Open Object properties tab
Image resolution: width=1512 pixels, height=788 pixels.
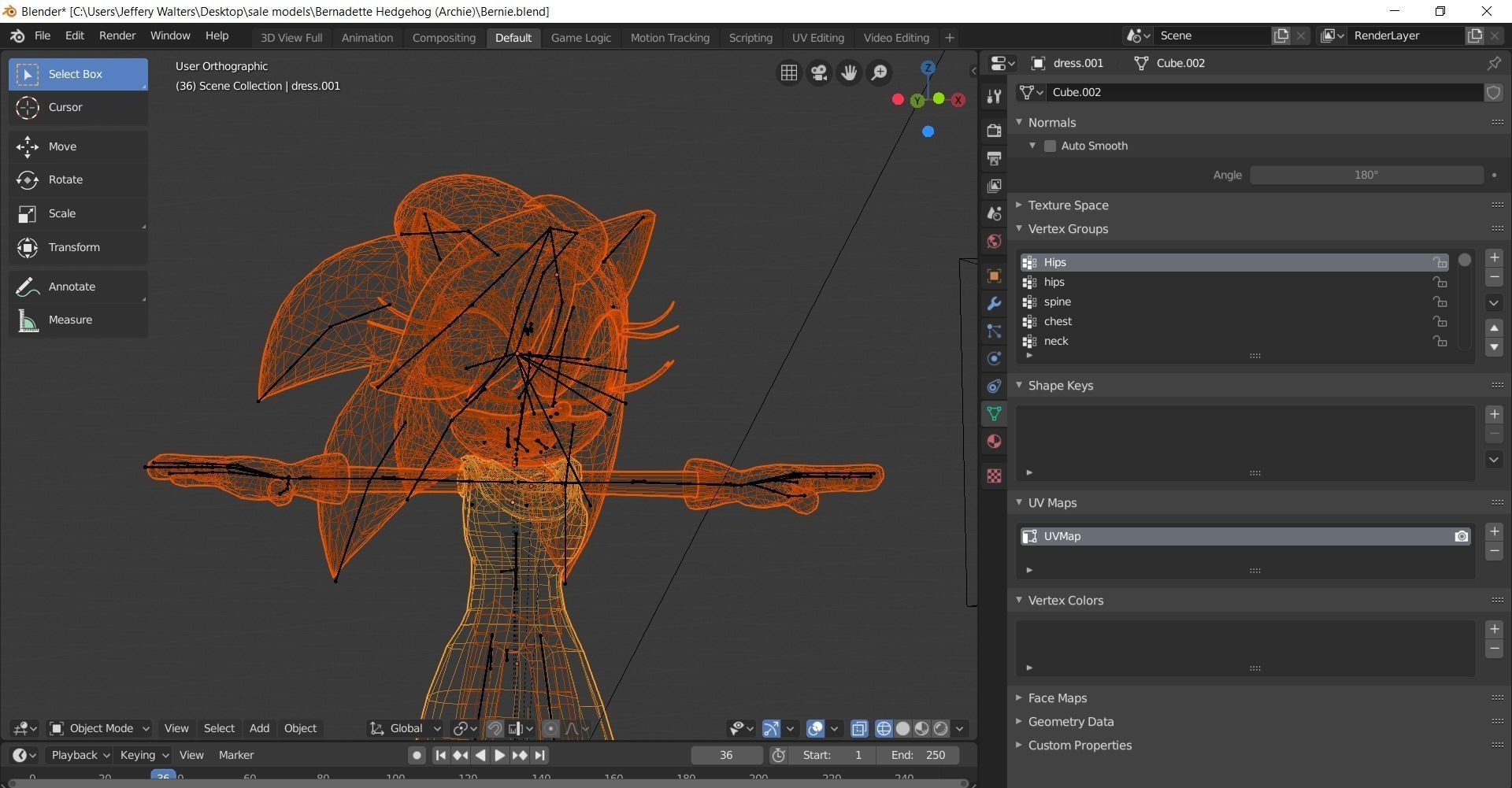(x=994, y=276)
